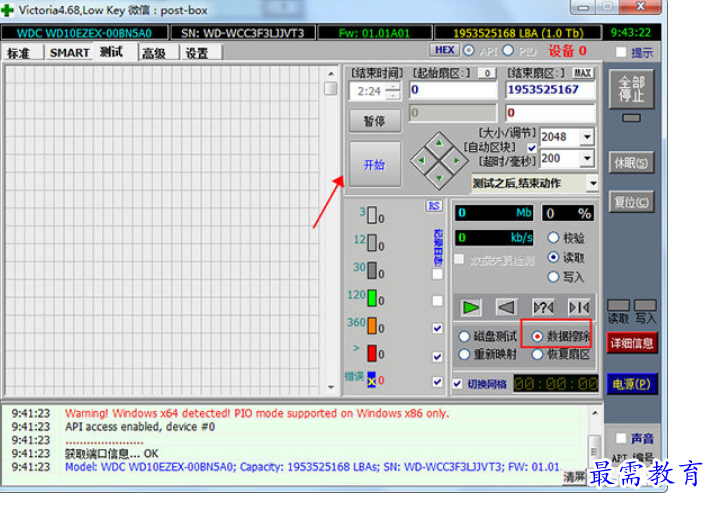Toggle the 声音 sound checkbox
The image size is (711, 505).
click(621, 438)
